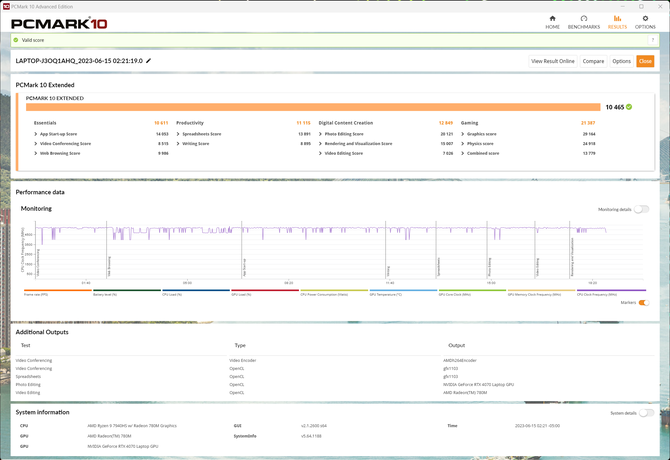Viewport: 670px width, 460px height.
Task: Open the Home icon in navigation
Action: [x=552, y=18]
